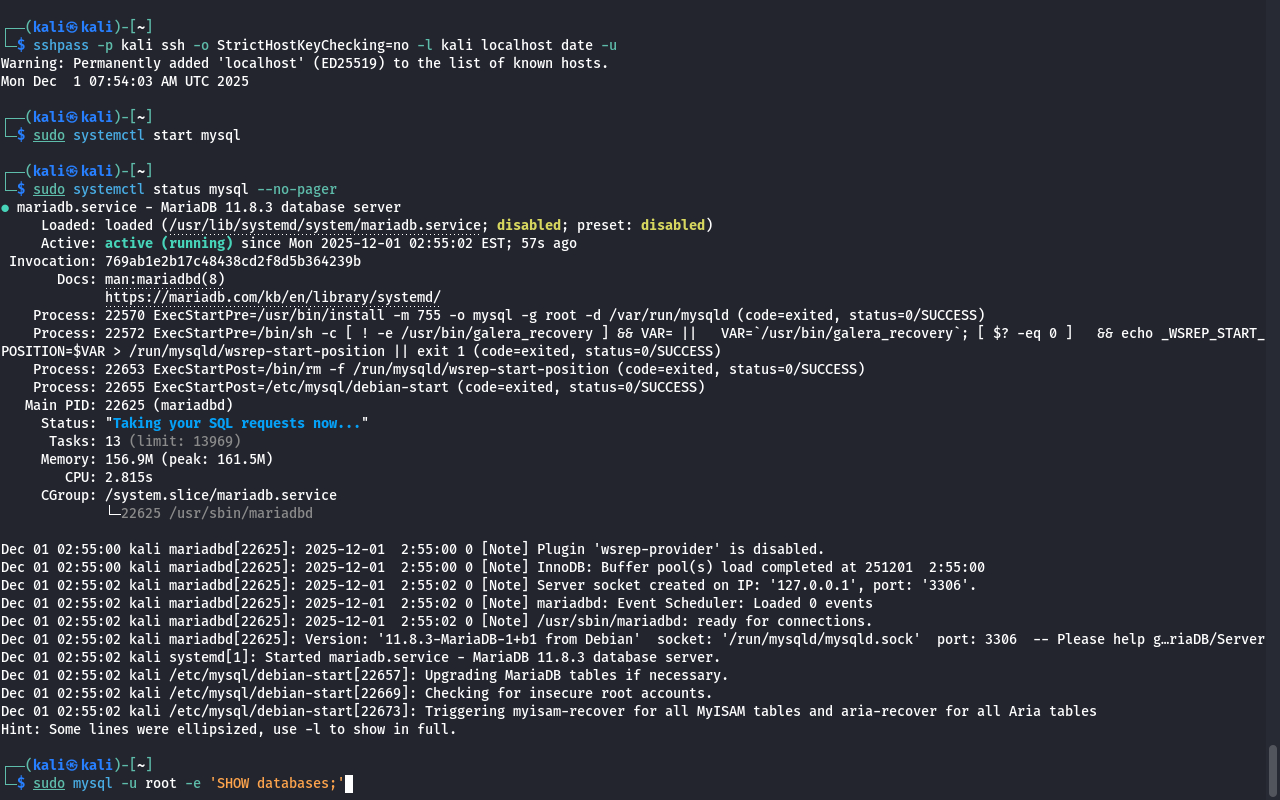Click "Taking your SQL requests now..." status
Viewport: 1280px width, 800px height.
pos(236,423)
